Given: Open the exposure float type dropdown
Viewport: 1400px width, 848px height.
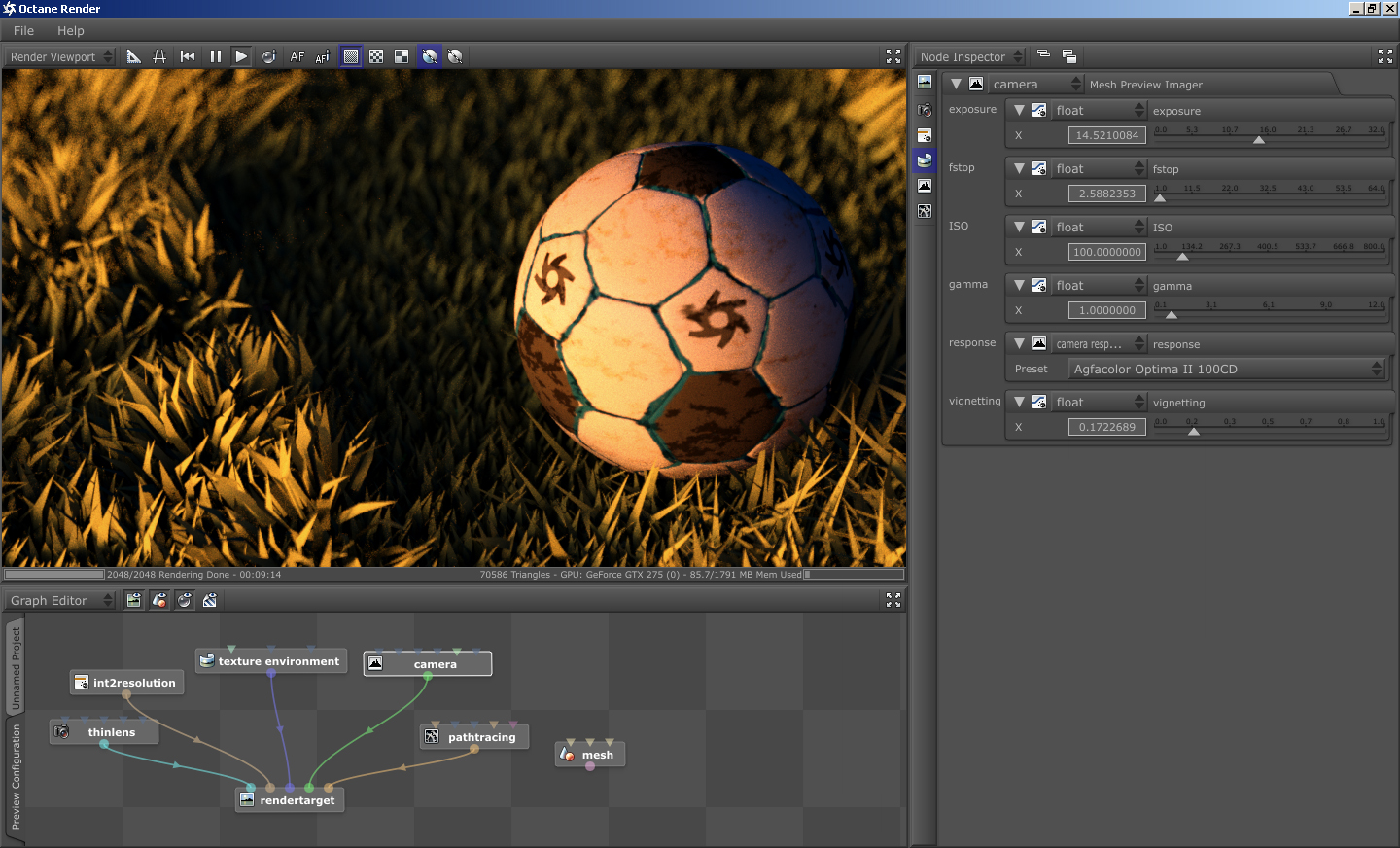Looking at the screenshot, I should [x=1099, y=110].
